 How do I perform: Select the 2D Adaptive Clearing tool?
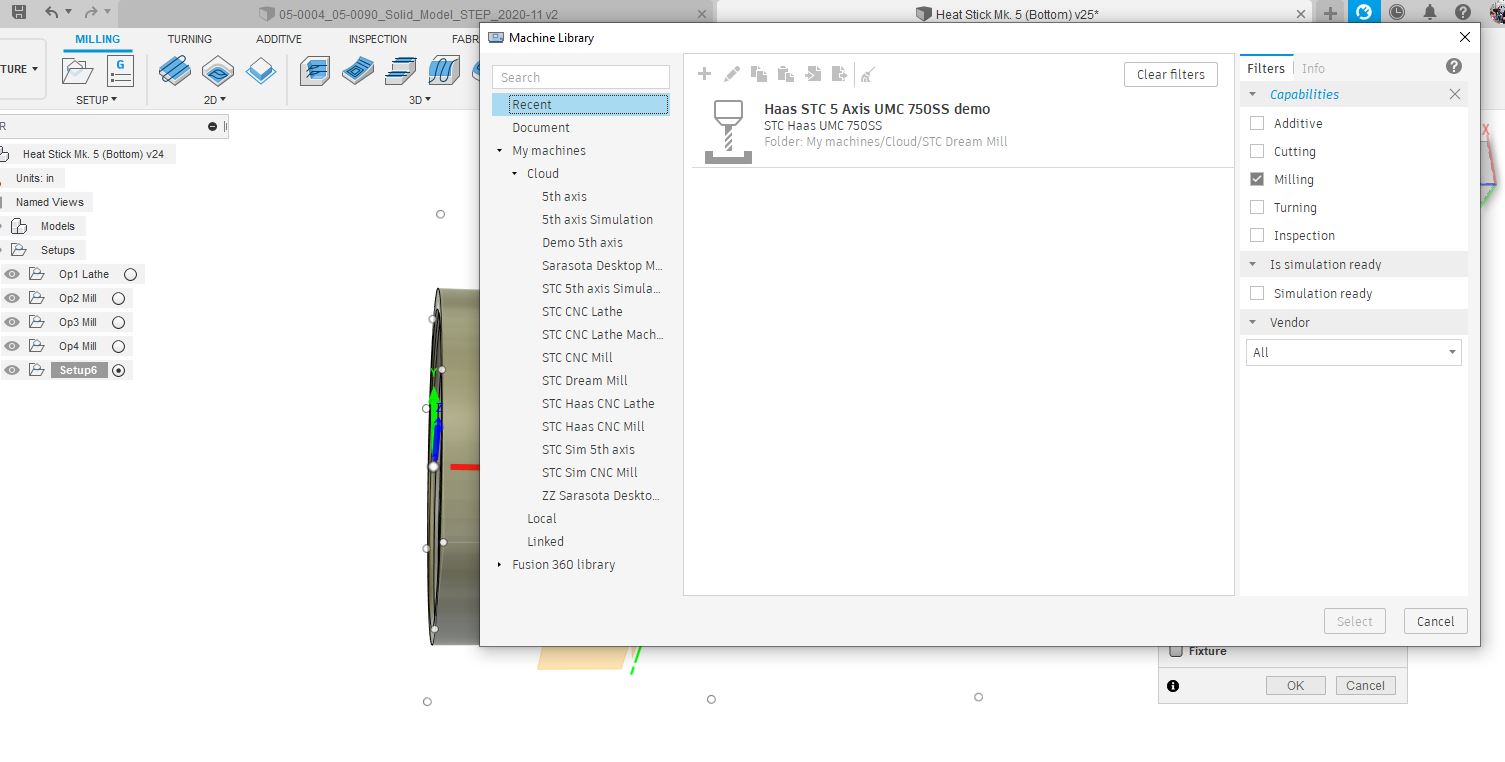pos(175,71)
